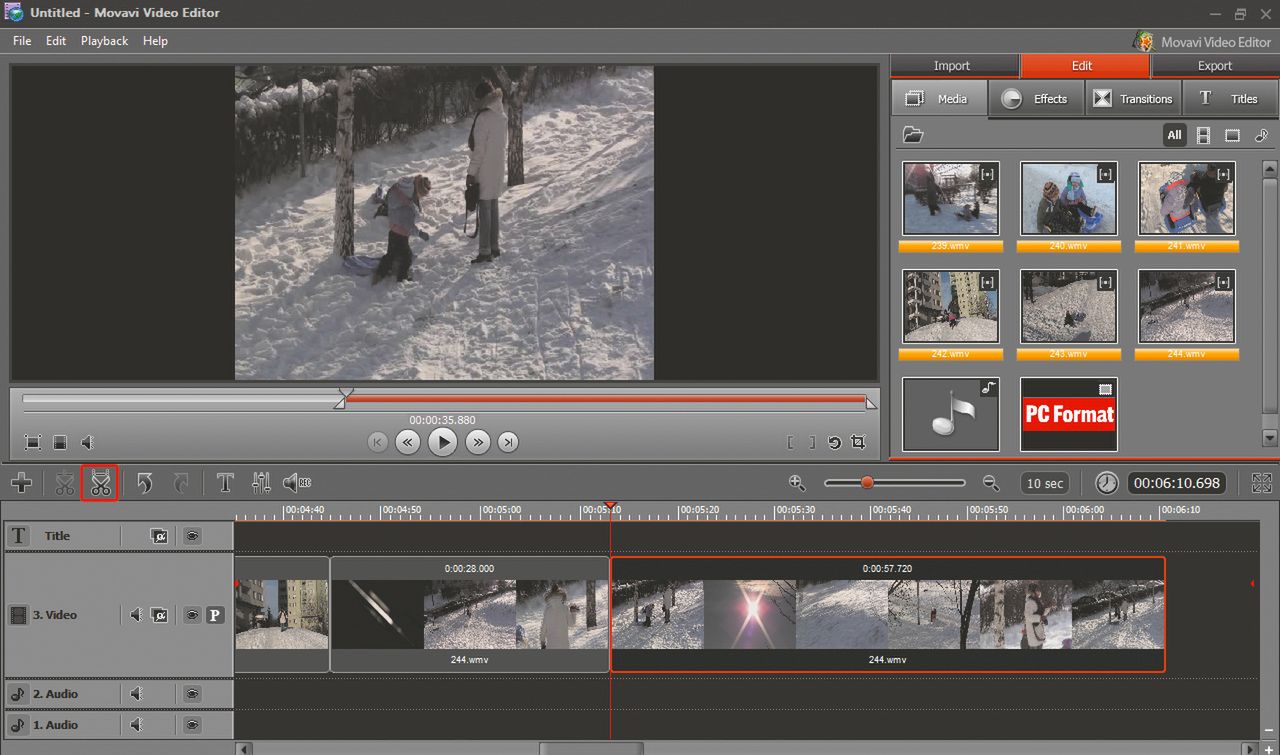Filter media by image icon
Screen dimensions: 1280x755
click(1232, 135)
